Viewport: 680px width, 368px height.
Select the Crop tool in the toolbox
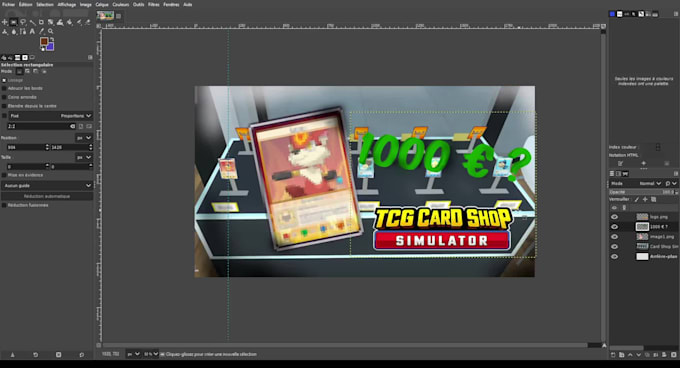click(41, 22)
